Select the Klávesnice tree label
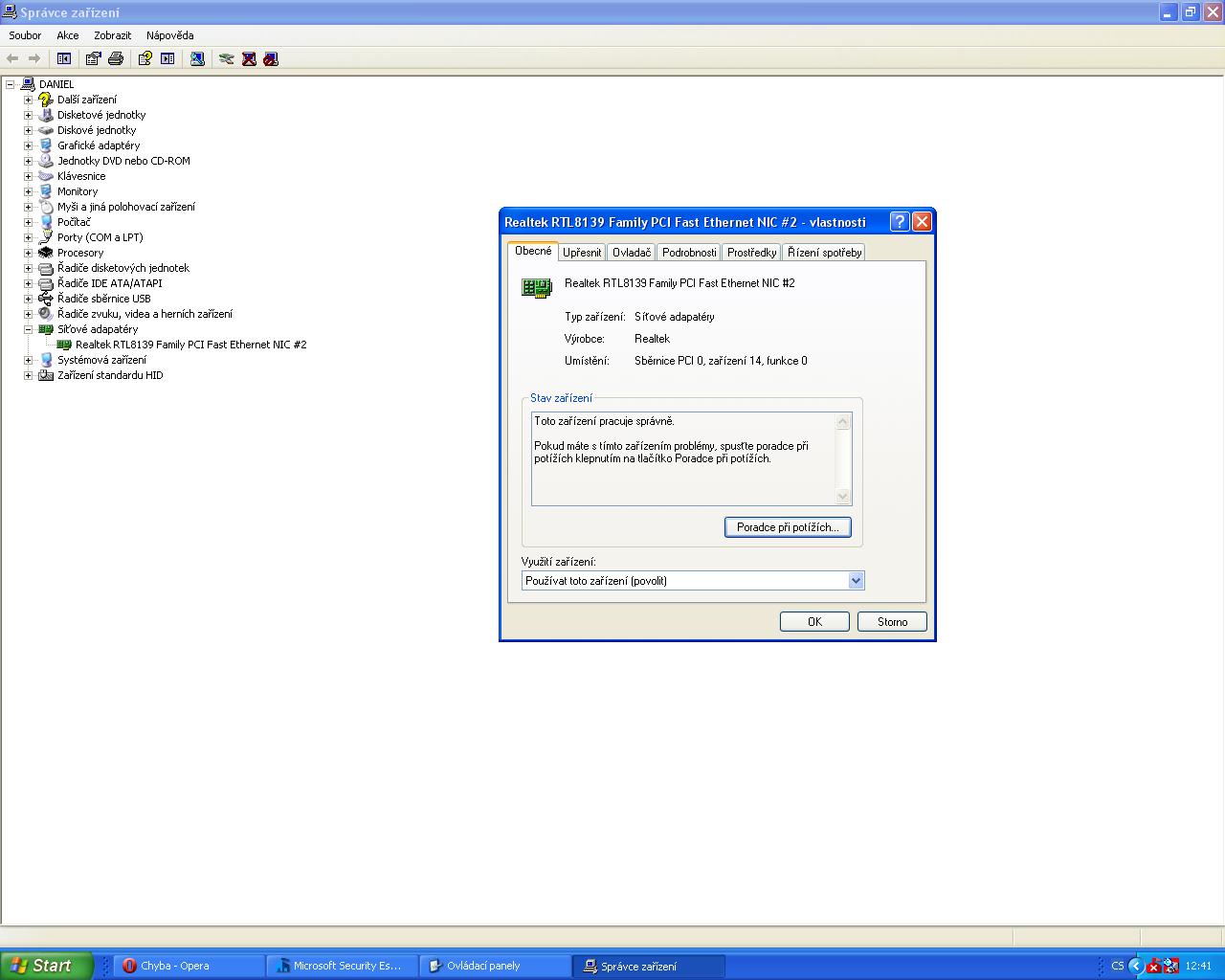This screenshot has height=980, width=1225. pos(81,176)
